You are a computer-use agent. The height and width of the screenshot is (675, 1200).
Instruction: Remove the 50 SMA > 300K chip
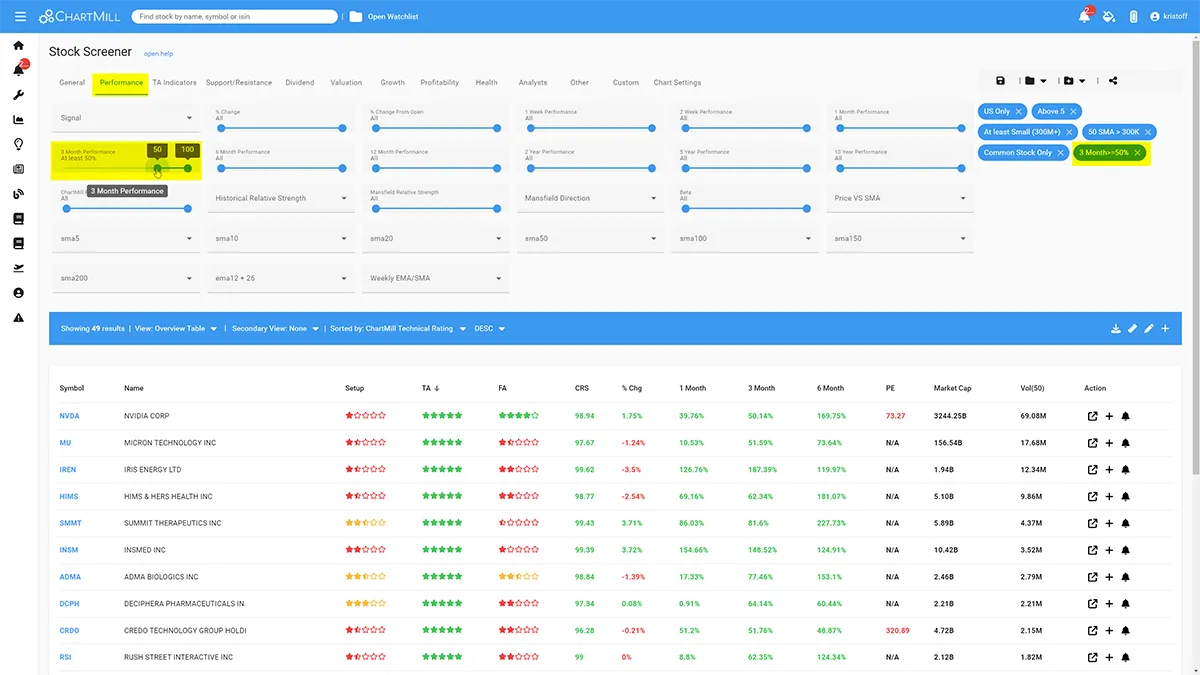pyautogui.click(x=1148, y=132)
